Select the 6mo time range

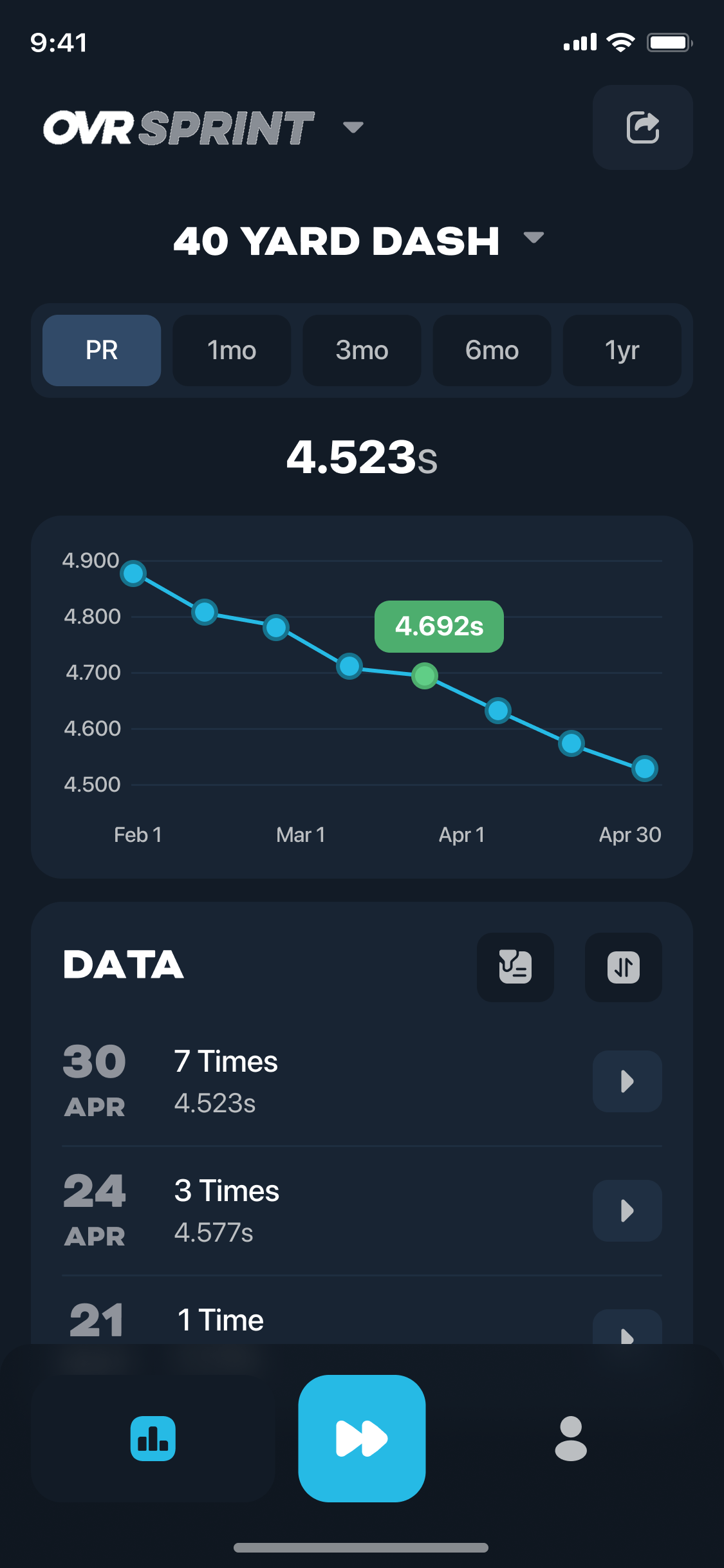tap(492, 350)
